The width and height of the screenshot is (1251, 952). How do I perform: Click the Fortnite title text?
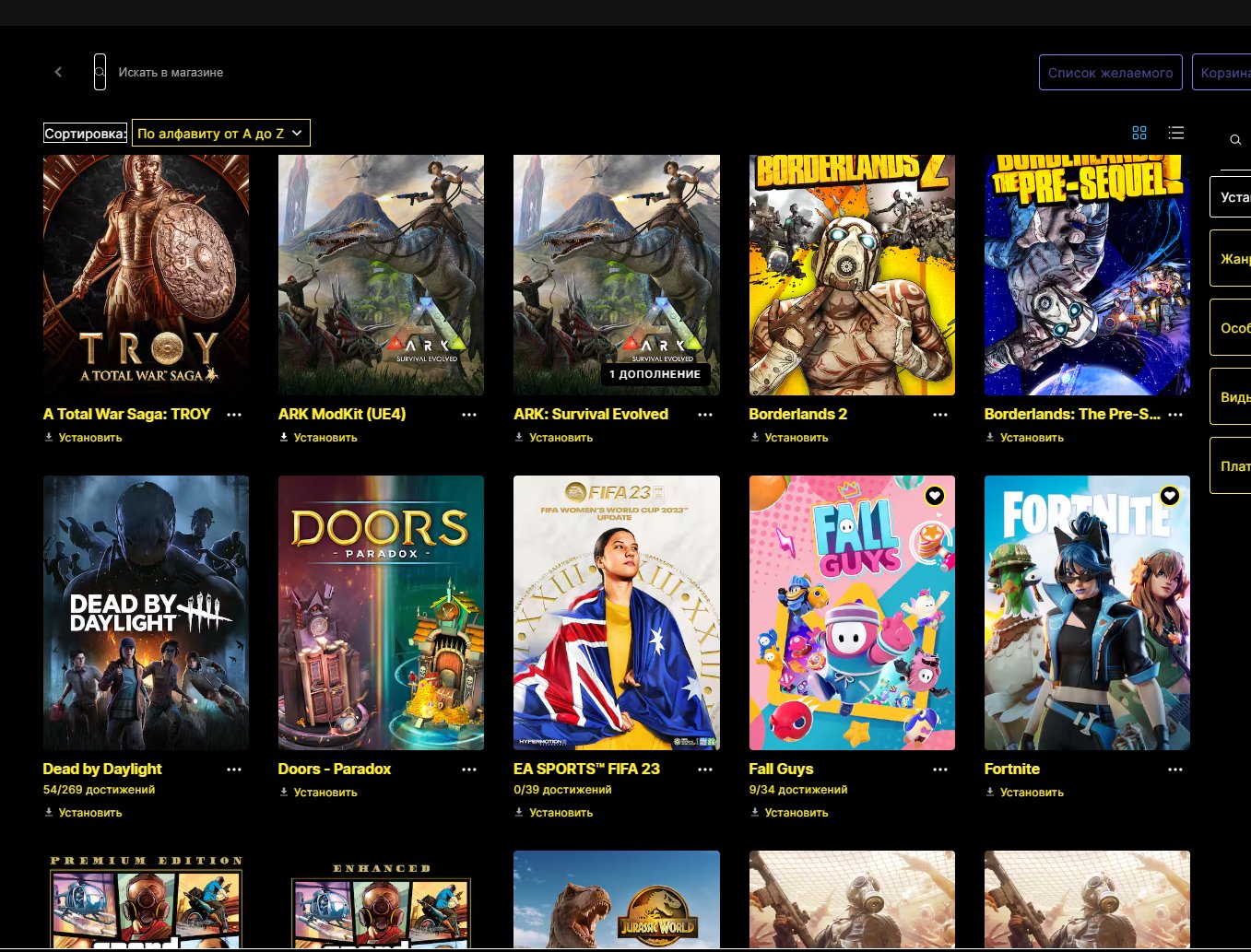[x=1012, y=770]
